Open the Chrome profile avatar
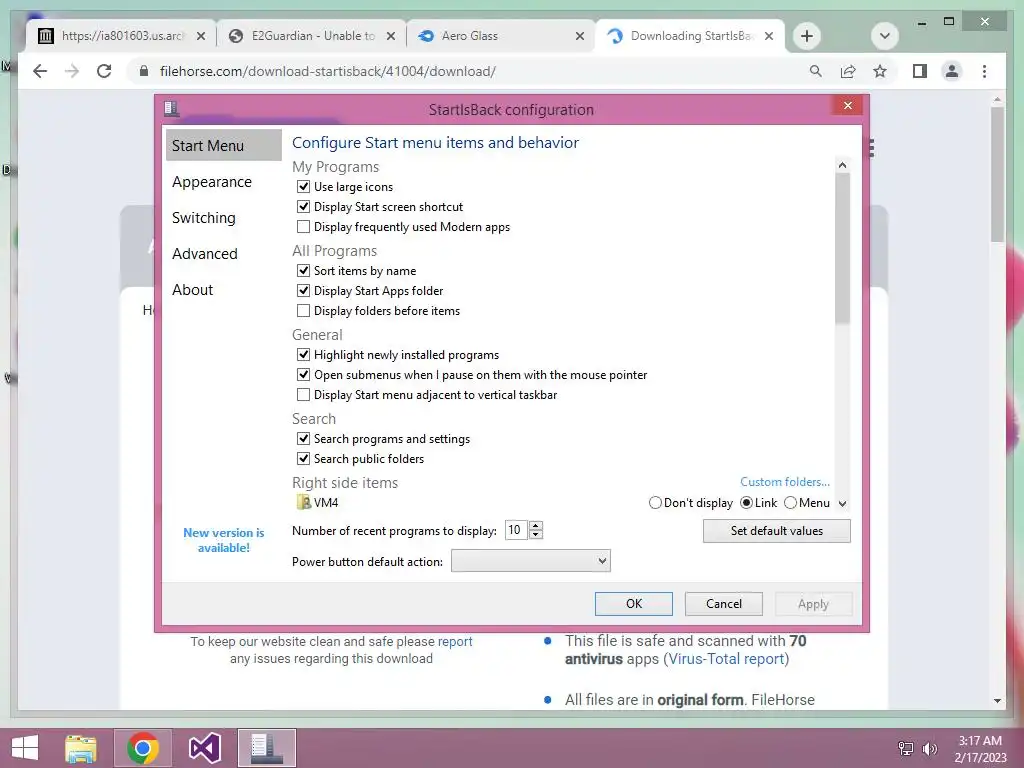Image resolution: width=1024 pixels, height=768 pixels. click(x=952, y=71)
